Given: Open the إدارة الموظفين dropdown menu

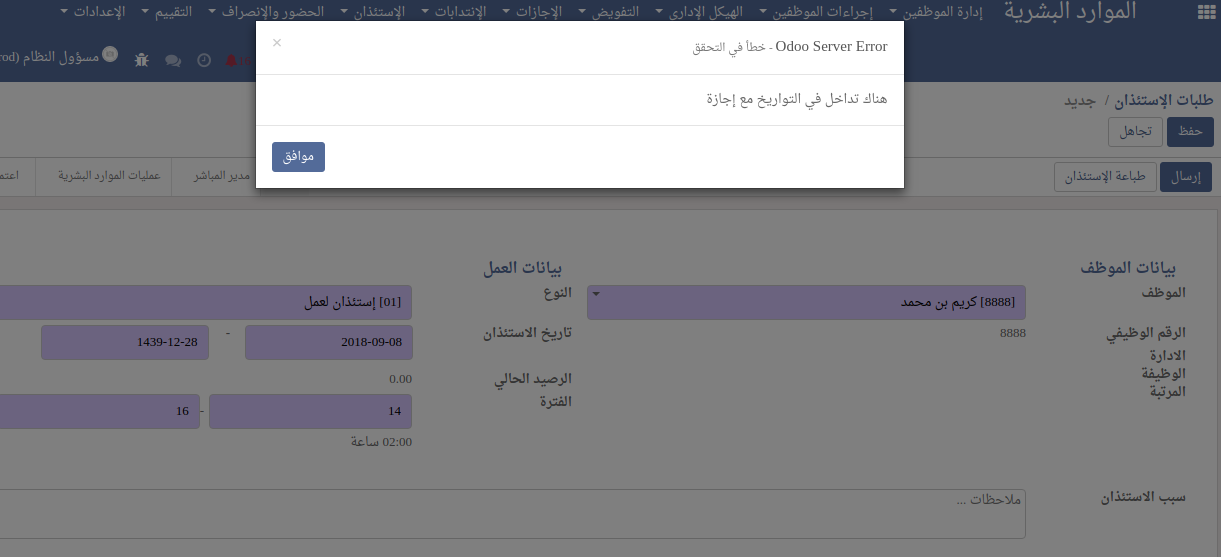Looking at the screenshot, I should [935, 12].
